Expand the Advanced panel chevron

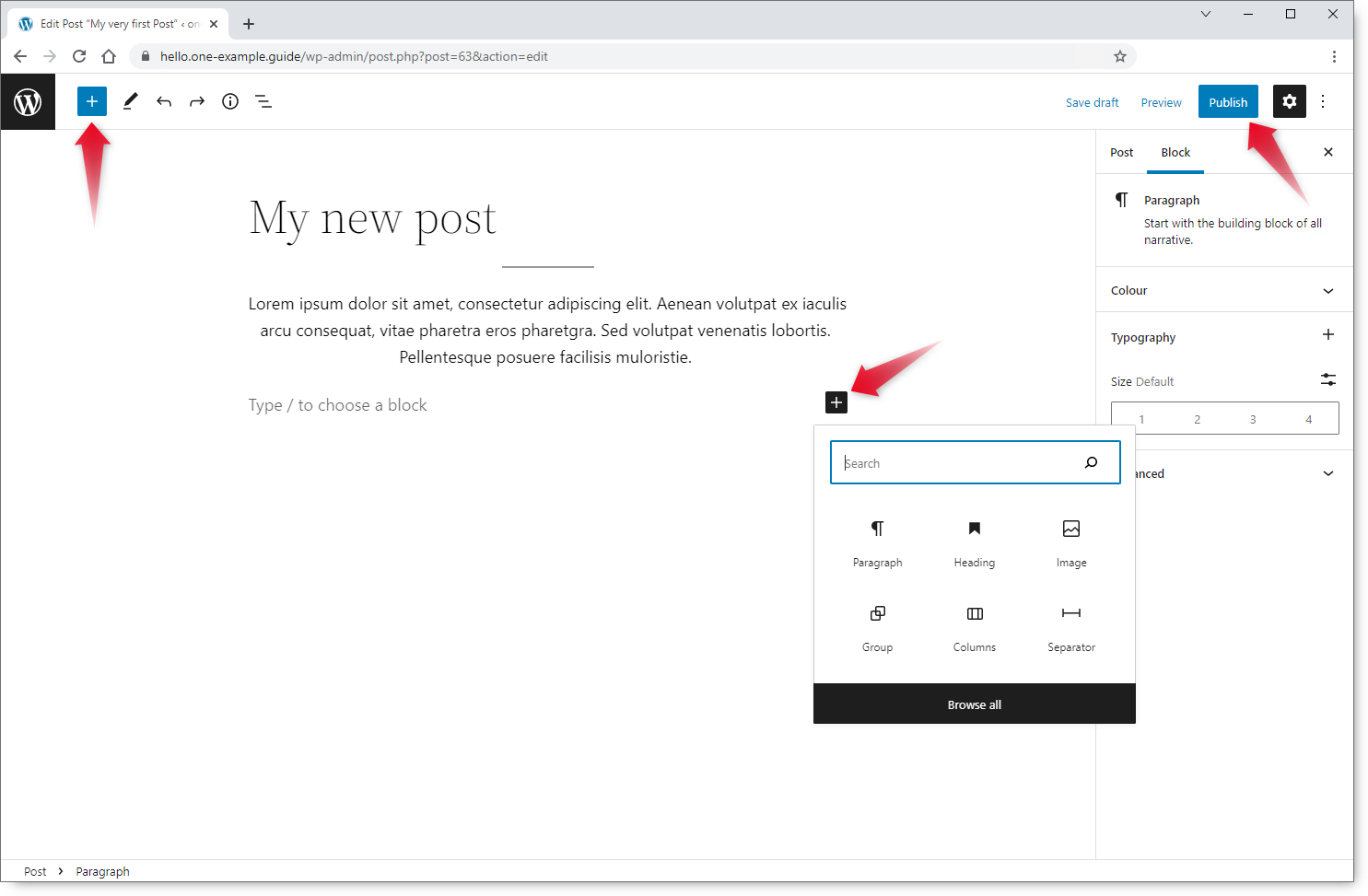pyautogui.click(x=1327, y=473)
